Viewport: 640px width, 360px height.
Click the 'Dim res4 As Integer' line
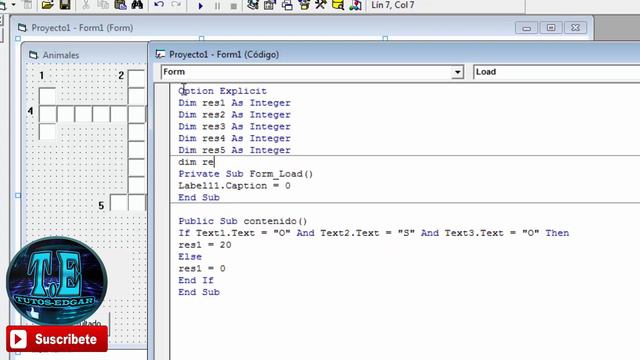click(x=234, y=138)
